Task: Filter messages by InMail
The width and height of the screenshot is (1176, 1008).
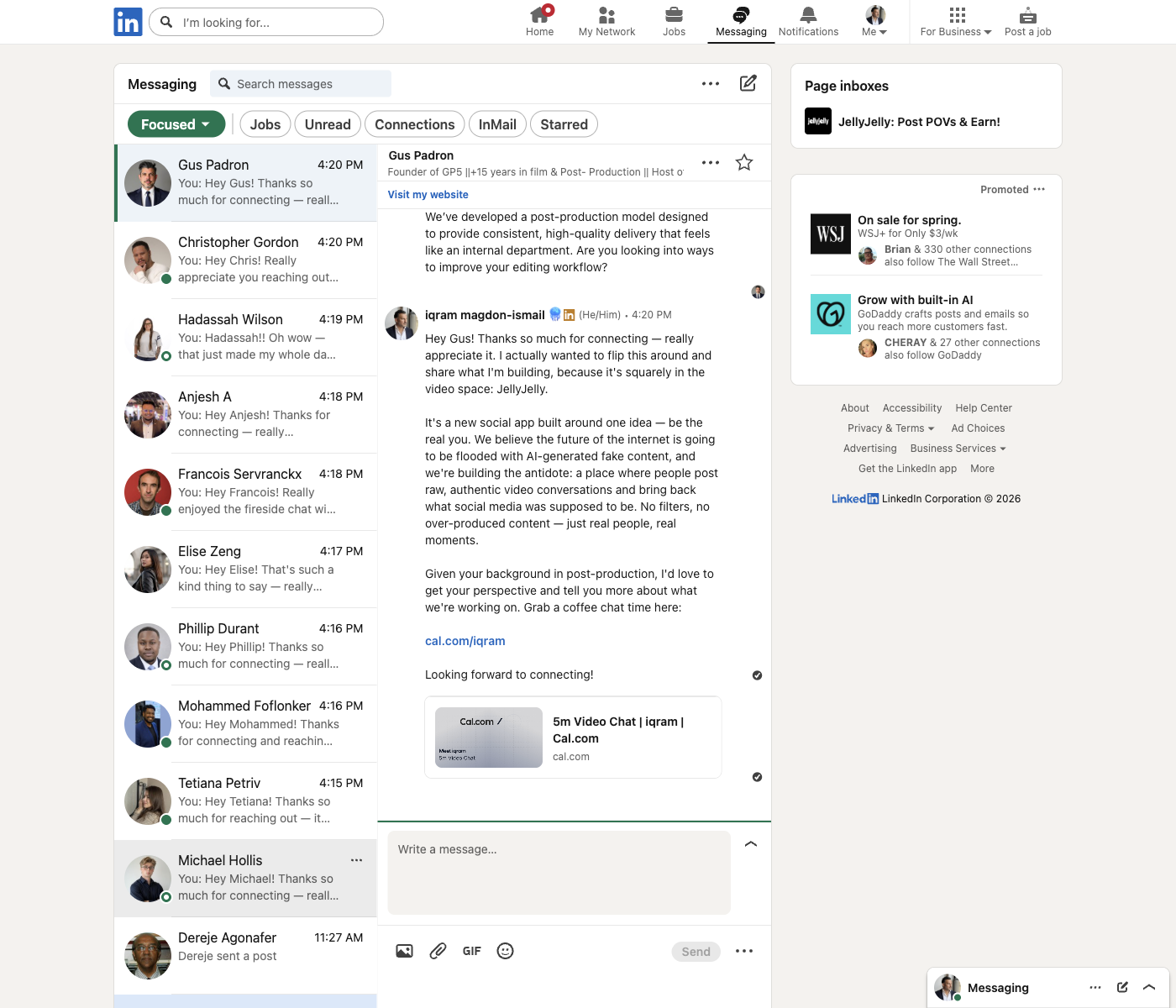Action: (x=497, y=124)
